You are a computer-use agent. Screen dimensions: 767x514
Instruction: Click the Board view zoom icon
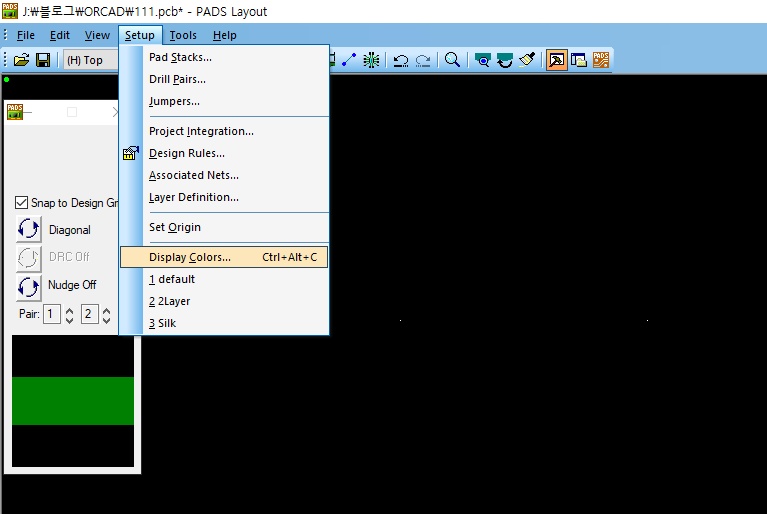[x=483, y=60]
